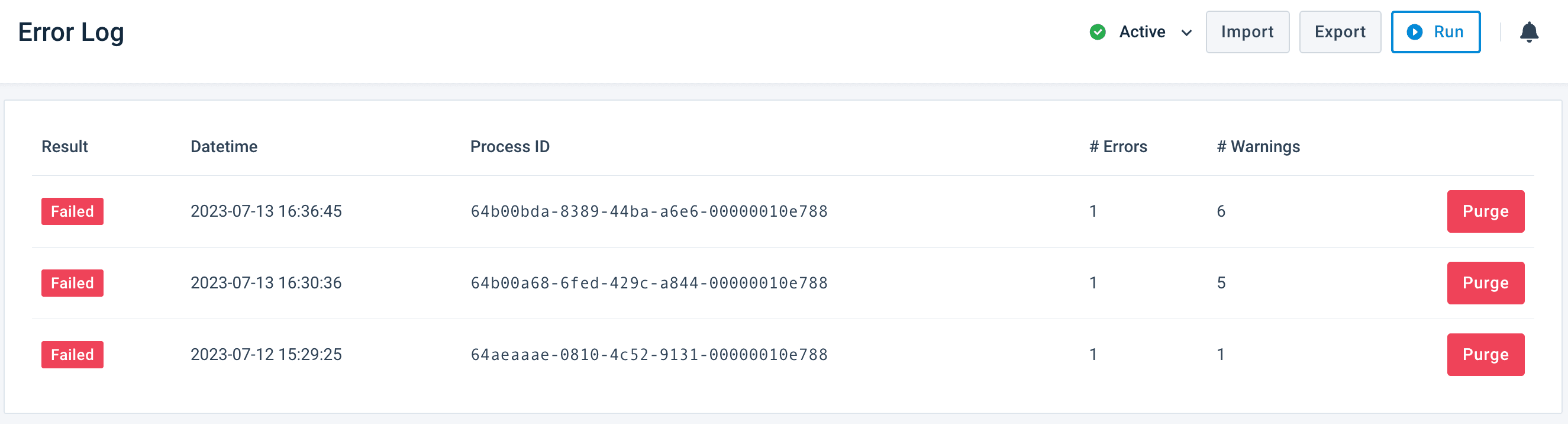Select the Failed badge on the first row
1568x424 pixels.
click(x=72, y=211)
